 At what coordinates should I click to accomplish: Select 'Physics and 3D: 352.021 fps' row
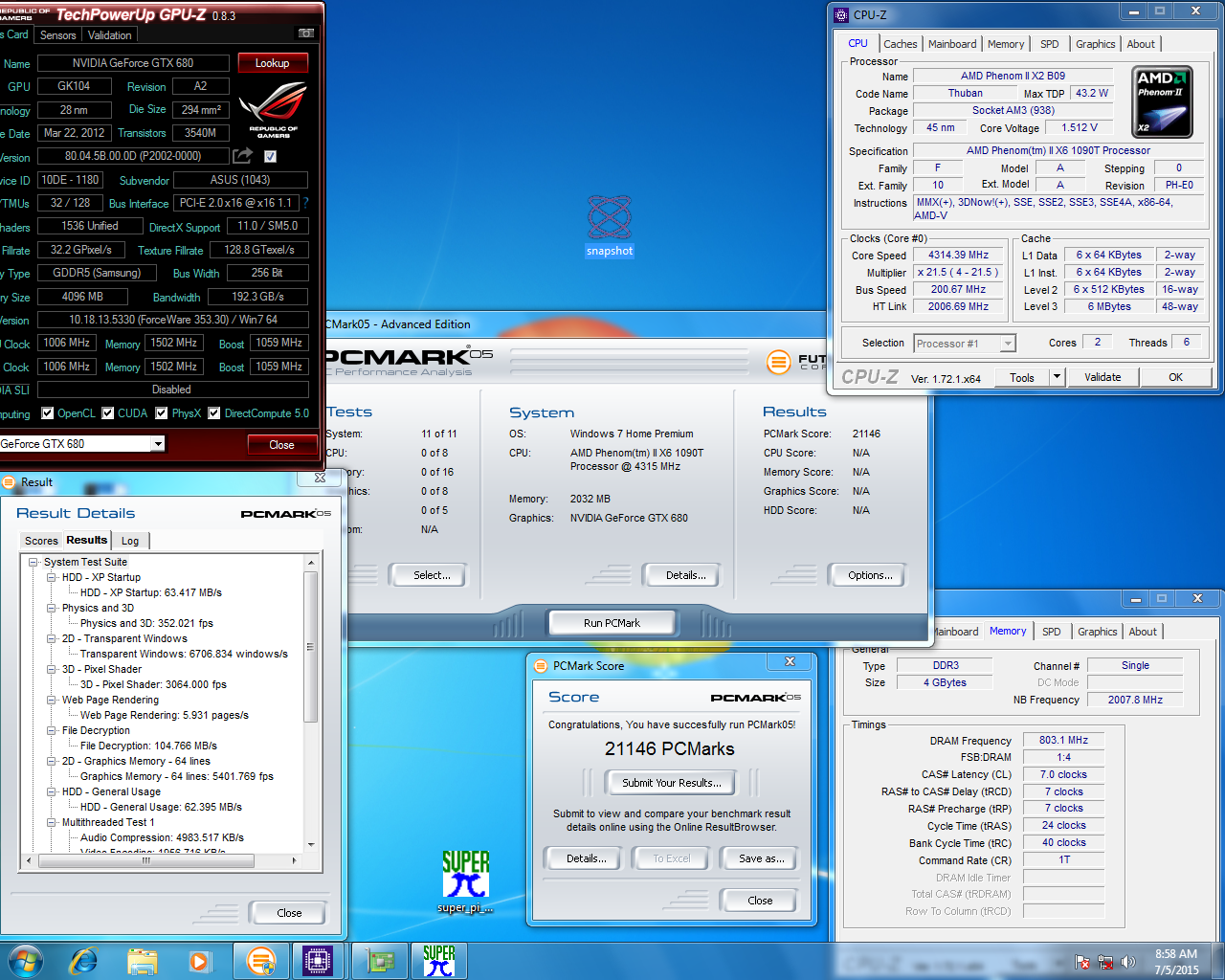[x=146, y=624]
